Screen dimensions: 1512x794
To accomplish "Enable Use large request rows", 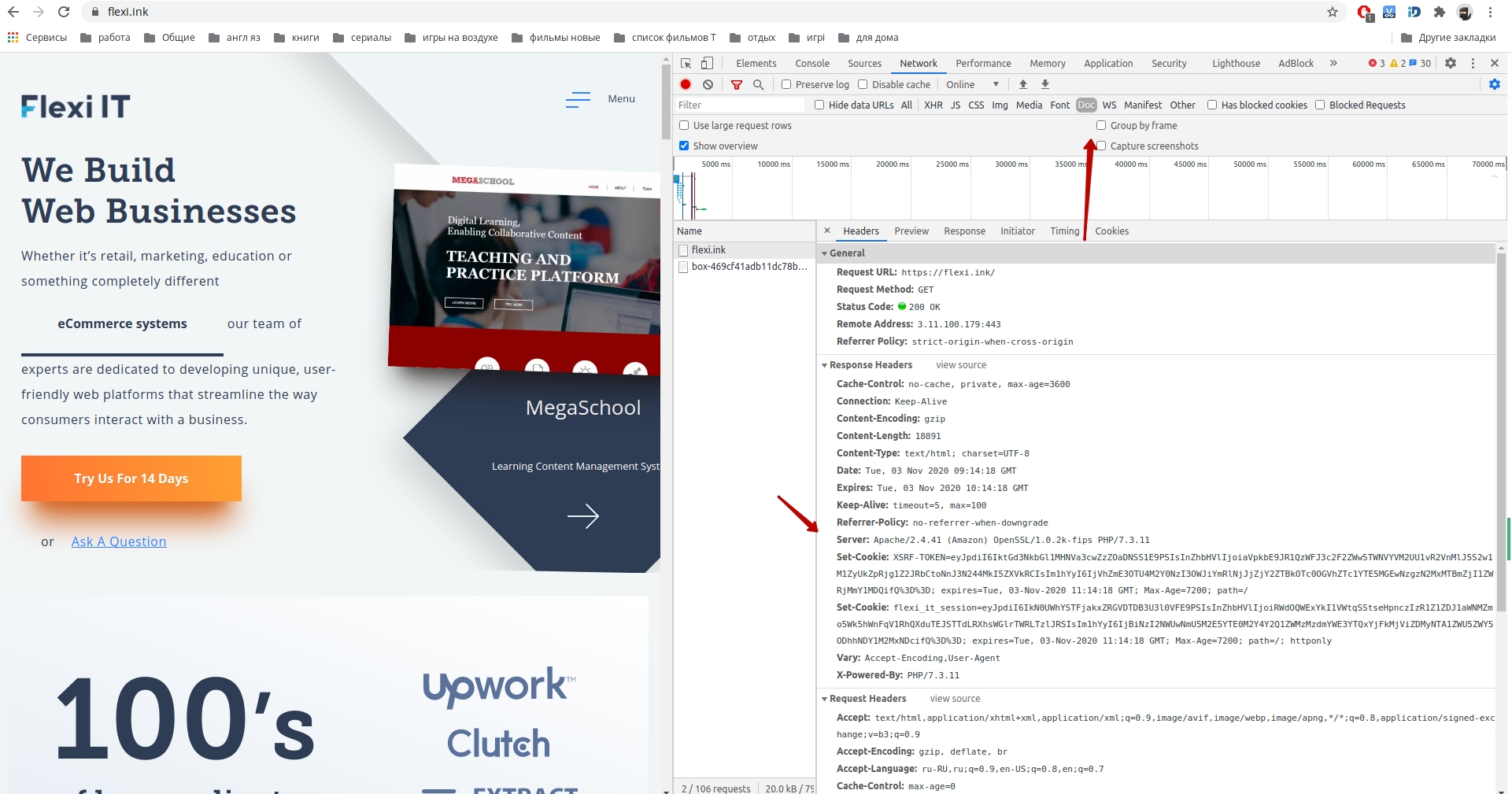I will (x=684, y=125).
